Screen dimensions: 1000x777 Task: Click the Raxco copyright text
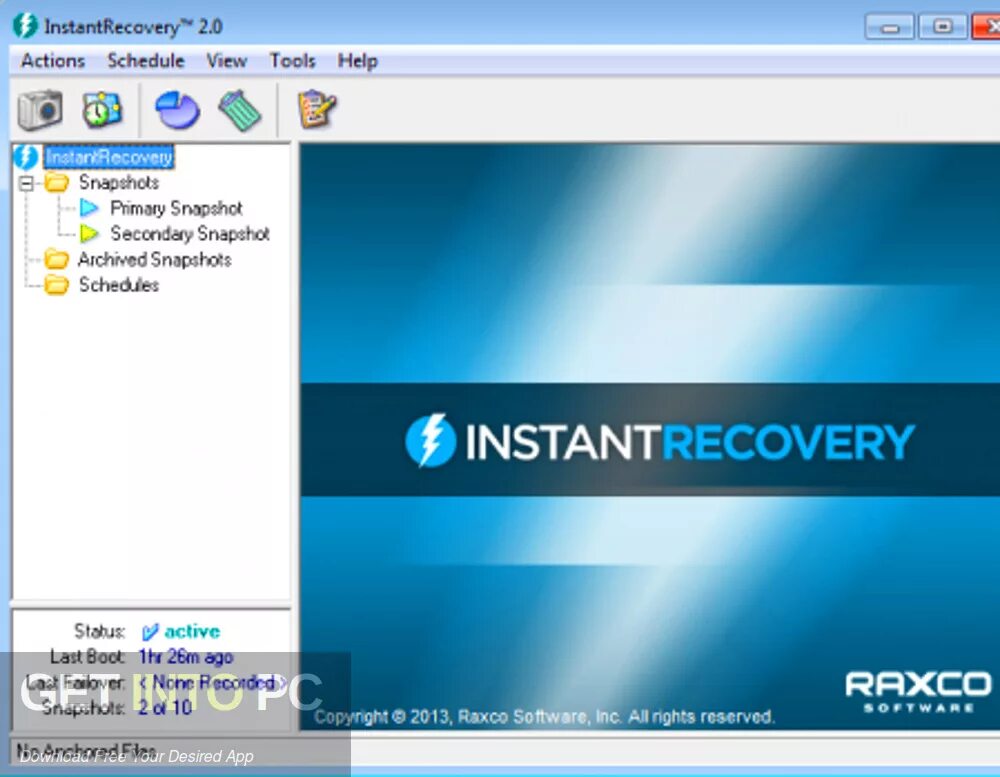coord(545,717)
